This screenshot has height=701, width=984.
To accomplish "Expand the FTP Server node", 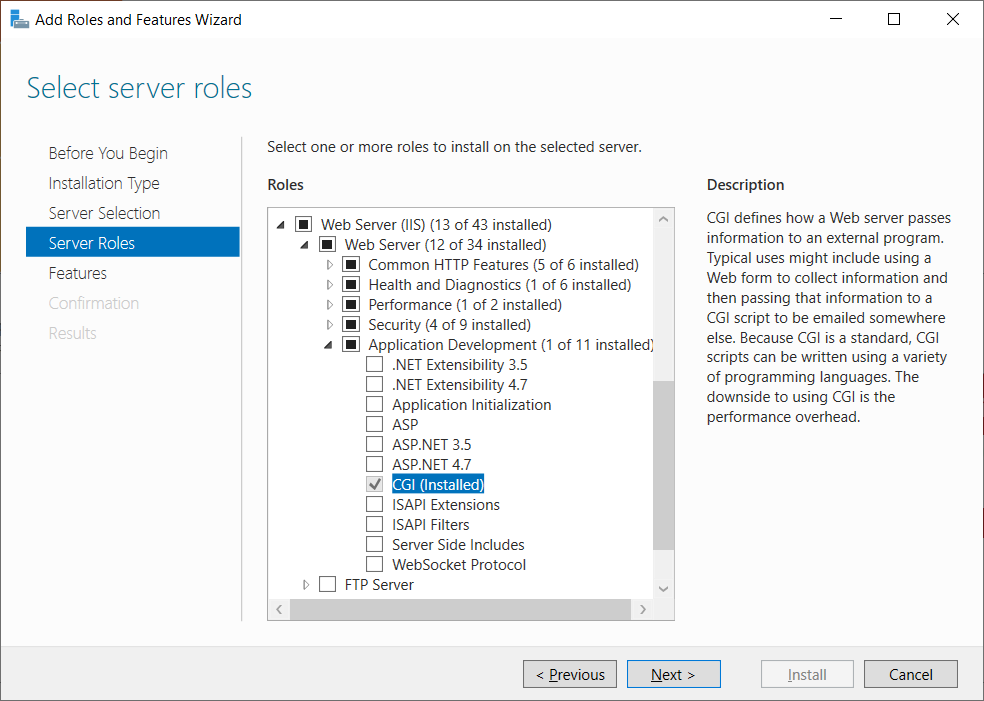I will 306,585.
